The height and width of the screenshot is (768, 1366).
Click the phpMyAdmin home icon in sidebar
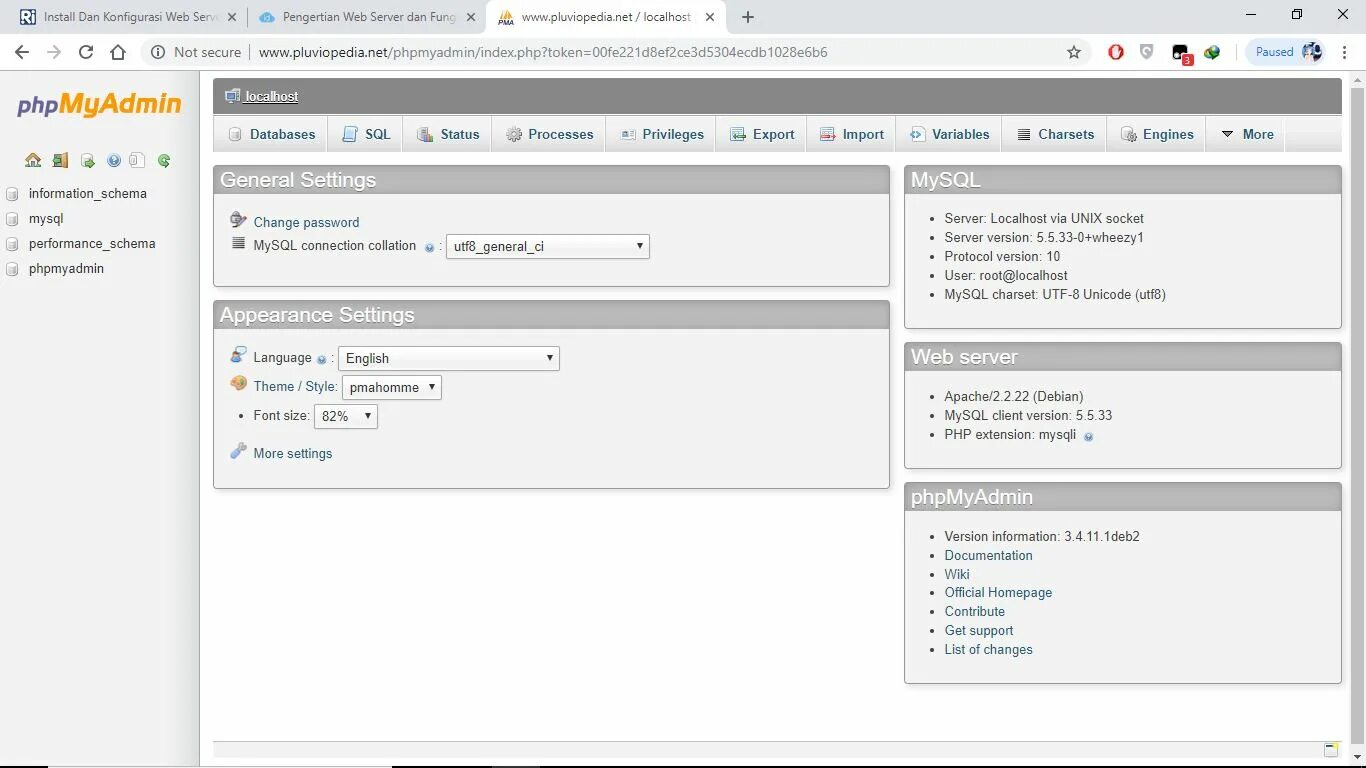[33, 160]
